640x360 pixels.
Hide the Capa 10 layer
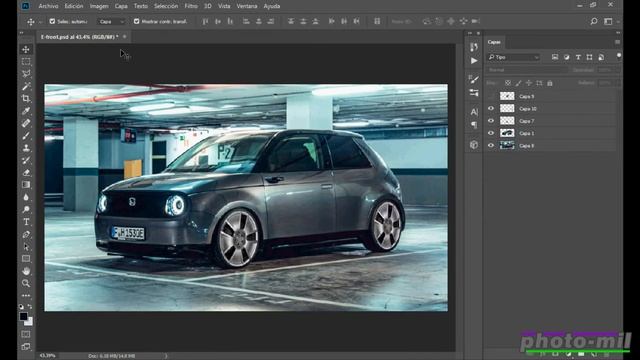[x=491, y=109]
